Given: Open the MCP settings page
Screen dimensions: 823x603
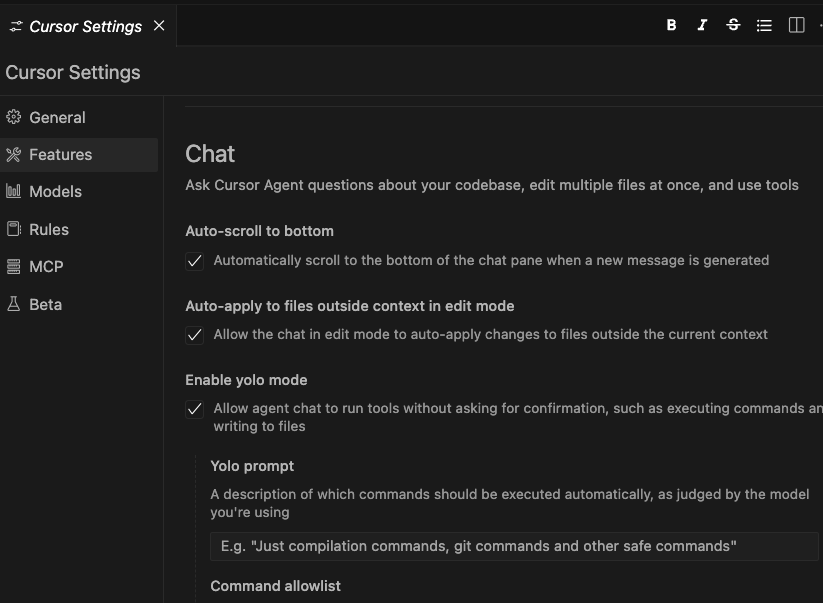Looking at the screenshot, I should (x=46, y=266).
